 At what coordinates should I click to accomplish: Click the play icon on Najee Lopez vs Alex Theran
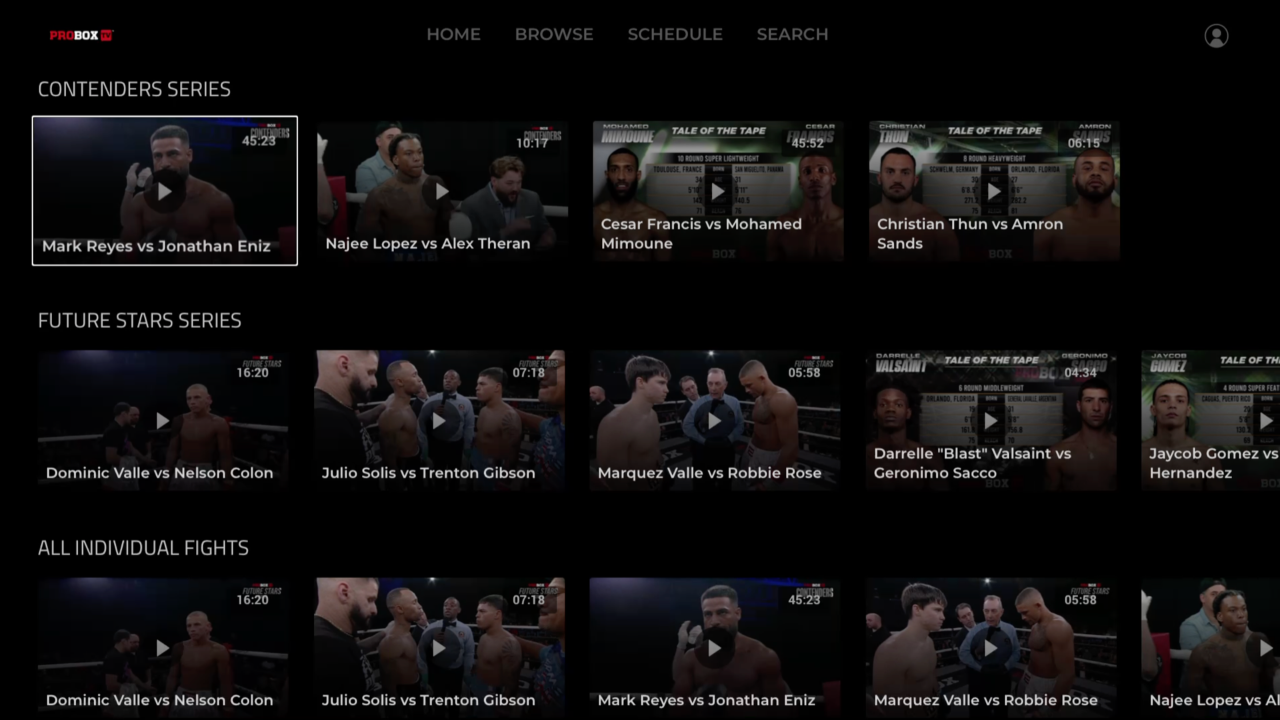[441, 191]
